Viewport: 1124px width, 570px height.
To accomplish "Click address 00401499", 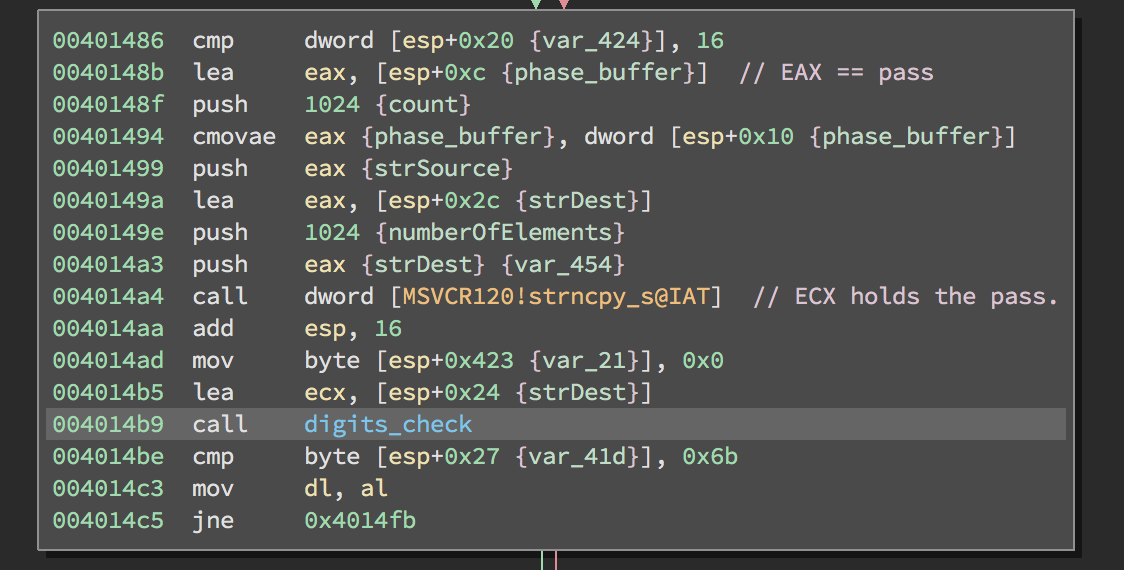I will [x=108, y=168].
